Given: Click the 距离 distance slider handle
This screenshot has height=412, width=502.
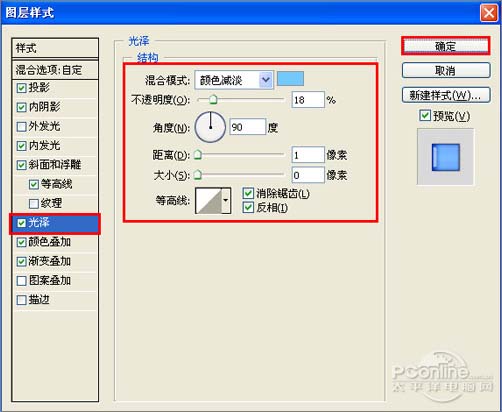Looking at the screenshot, I should 198,155.
